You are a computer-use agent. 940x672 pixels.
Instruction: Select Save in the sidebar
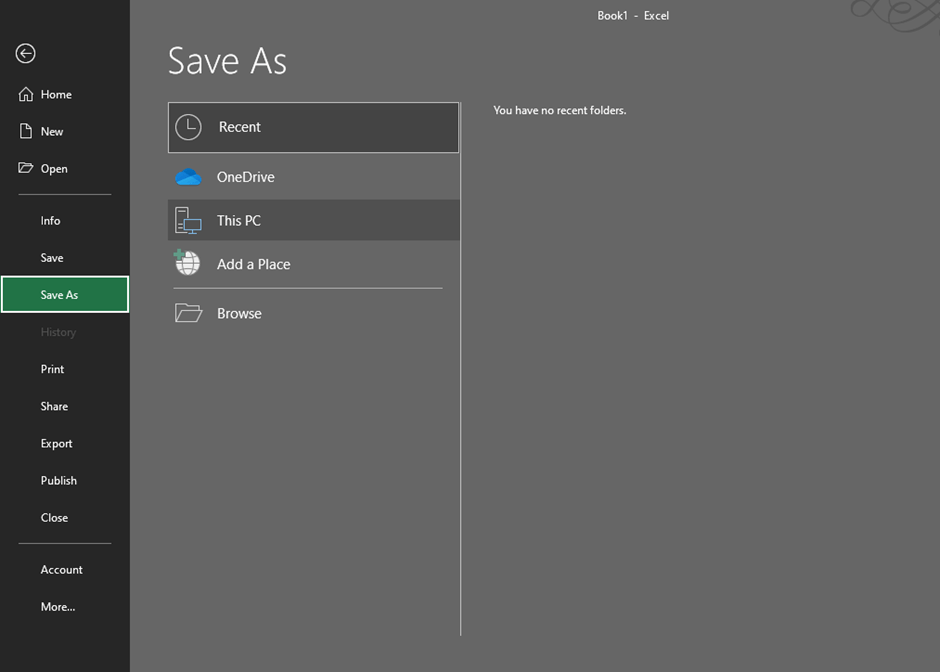pos(52,258)
